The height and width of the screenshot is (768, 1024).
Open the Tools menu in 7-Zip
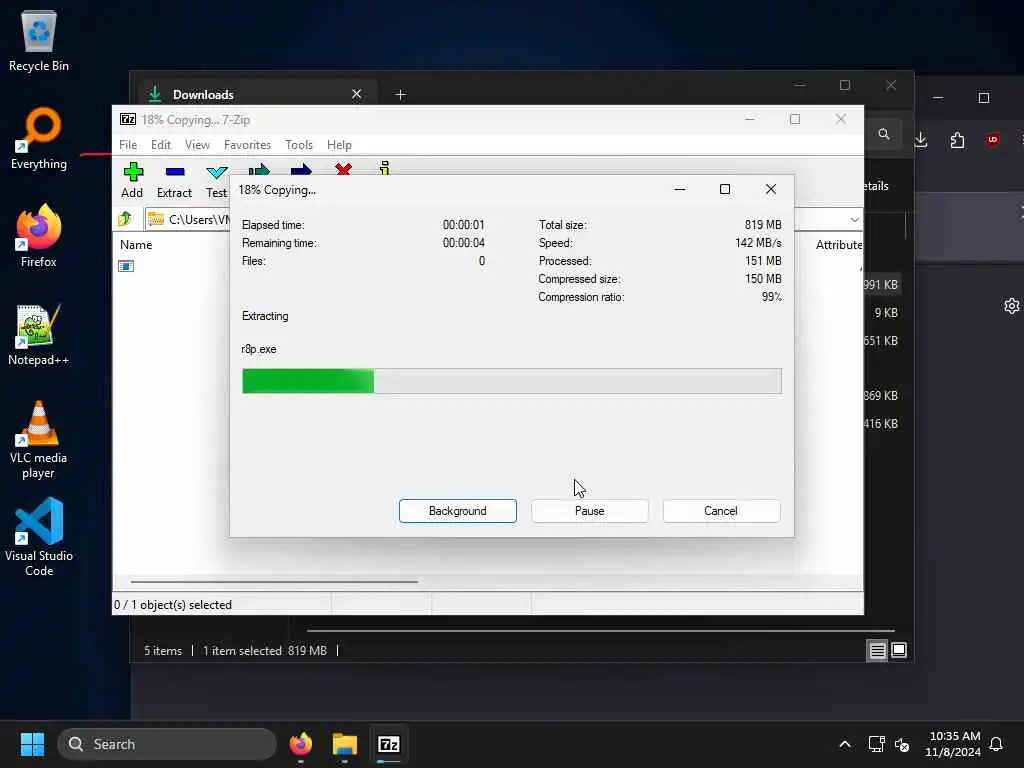[299, 145]
